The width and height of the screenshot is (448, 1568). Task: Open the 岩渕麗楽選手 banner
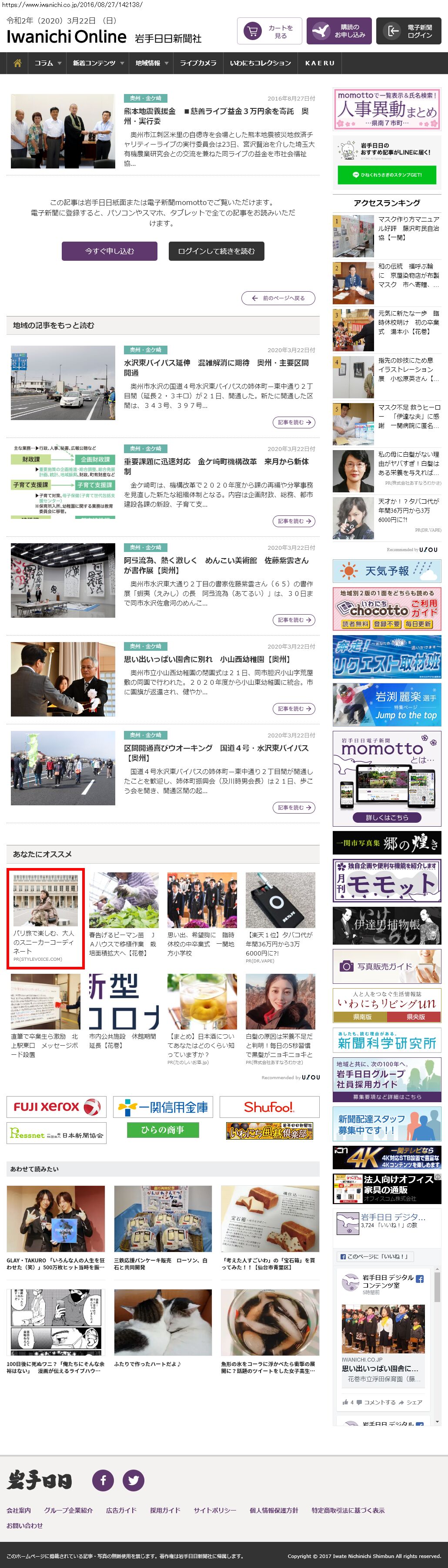[387, 704]
